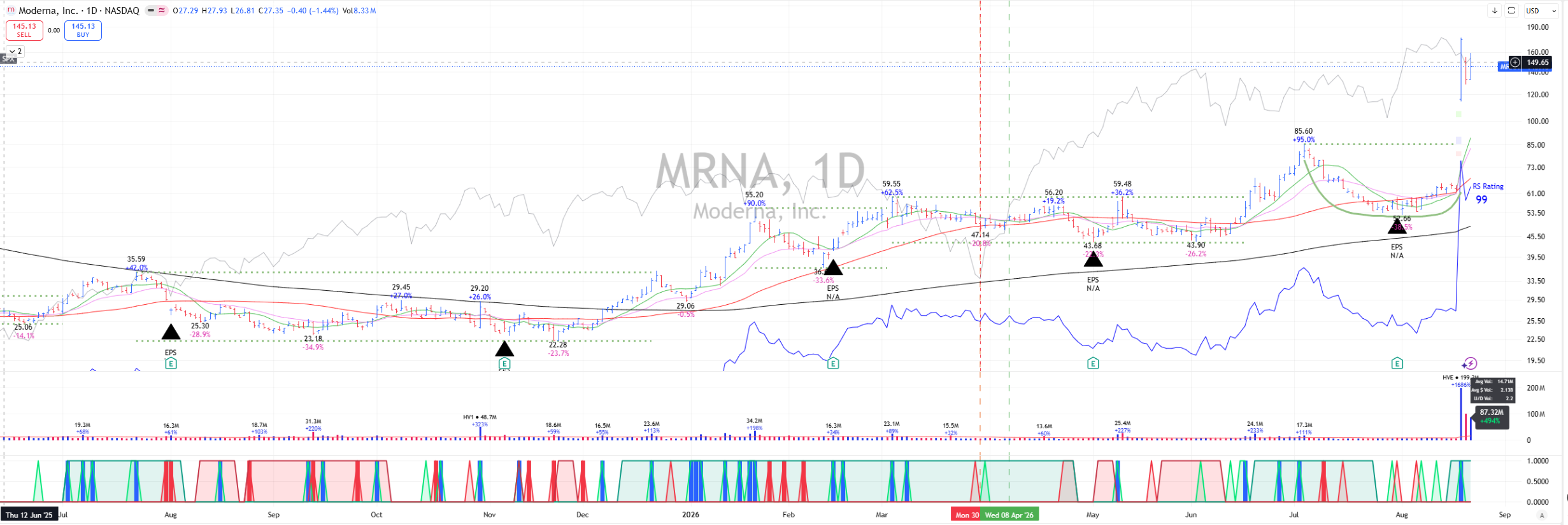1568x525 pixels.
Task: Click the Moderna logo icon beside the symbol title
Action: [10, 10]
